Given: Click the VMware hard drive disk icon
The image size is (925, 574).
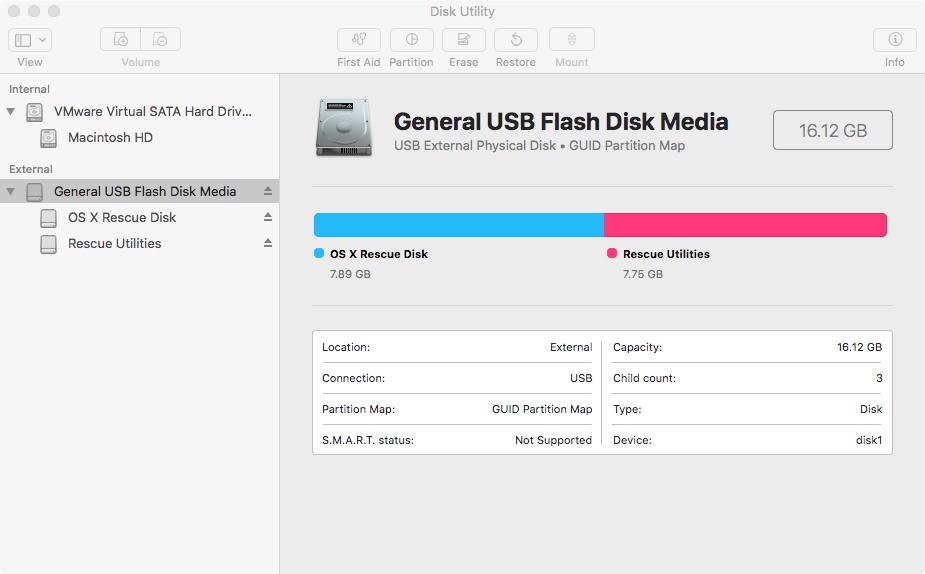Looking at the screenshot, I should click(35, 112).
